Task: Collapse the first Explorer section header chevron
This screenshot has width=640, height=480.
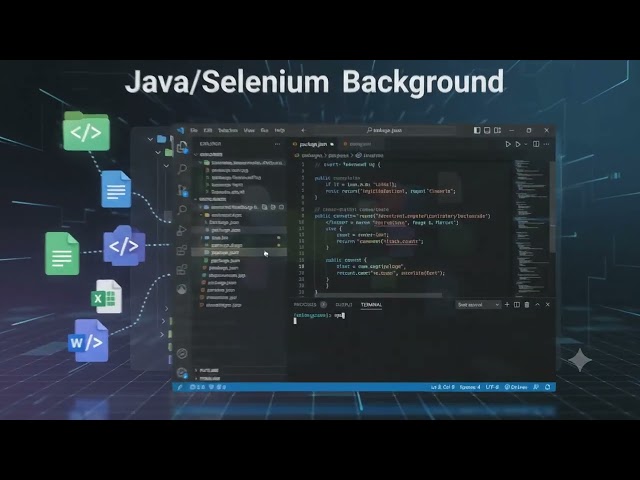Action: point(196,155)
